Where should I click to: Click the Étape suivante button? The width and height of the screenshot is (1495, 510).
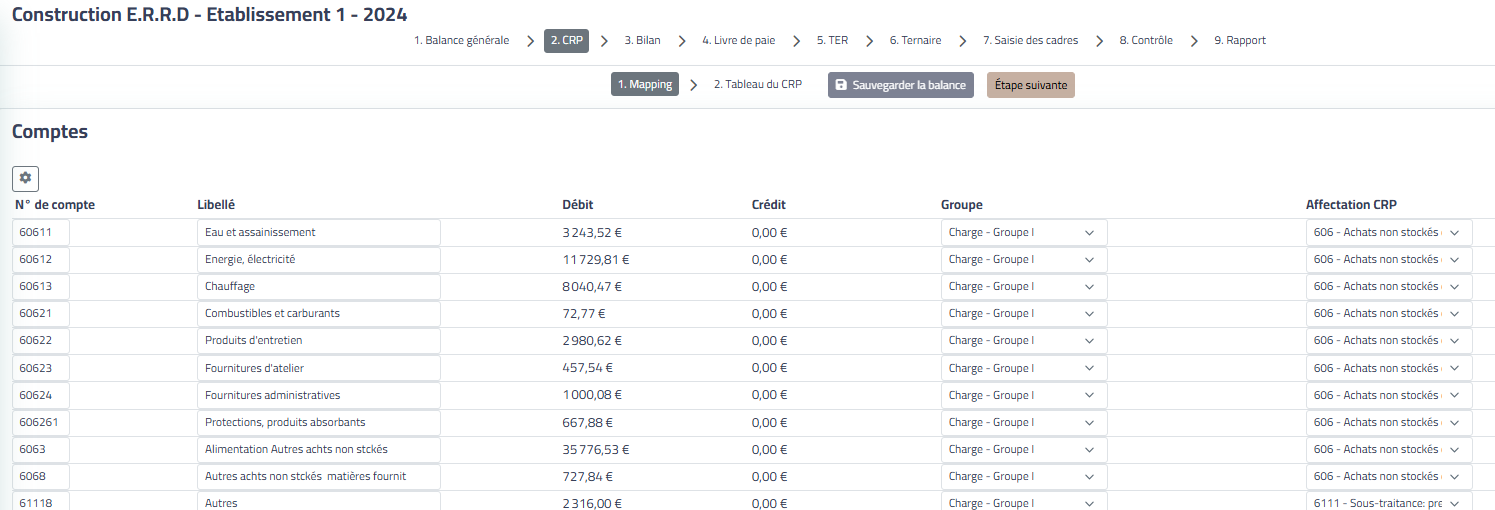tap(1030, 85)
